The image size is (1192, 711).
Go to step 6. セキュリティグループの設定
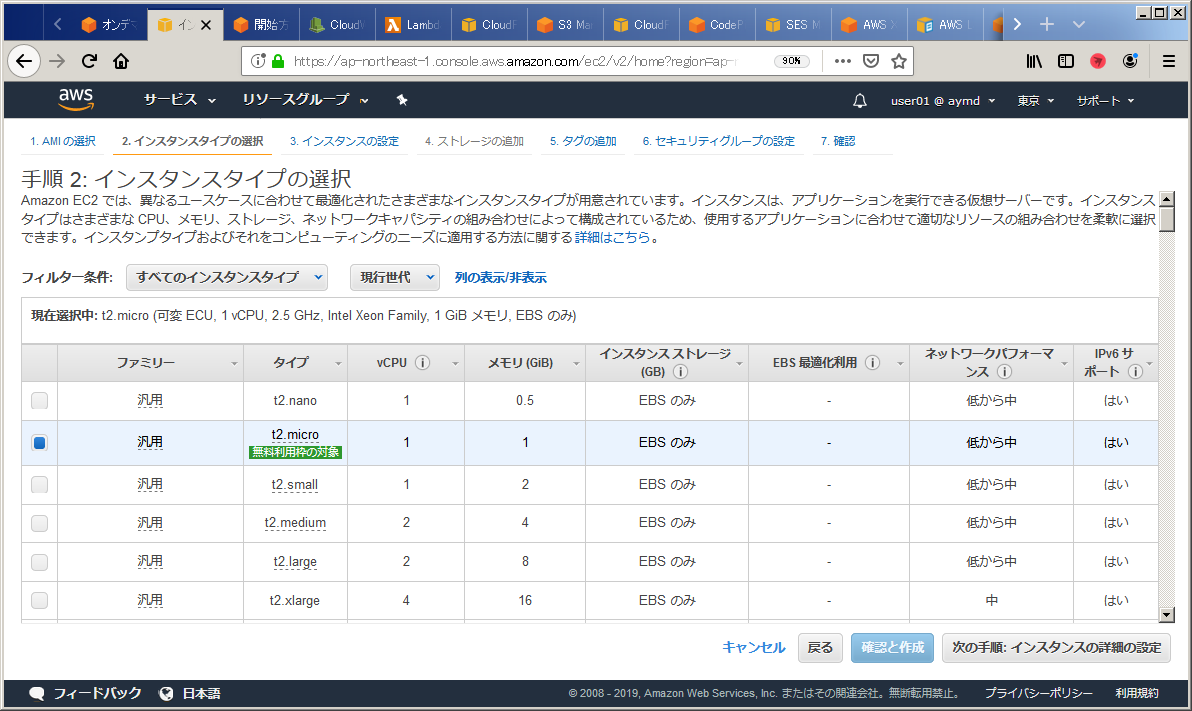(718, 141)
